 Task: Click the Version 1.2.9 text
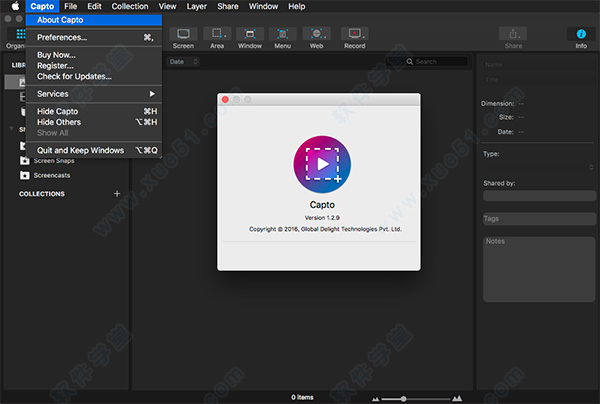click(x=322, y=218)
